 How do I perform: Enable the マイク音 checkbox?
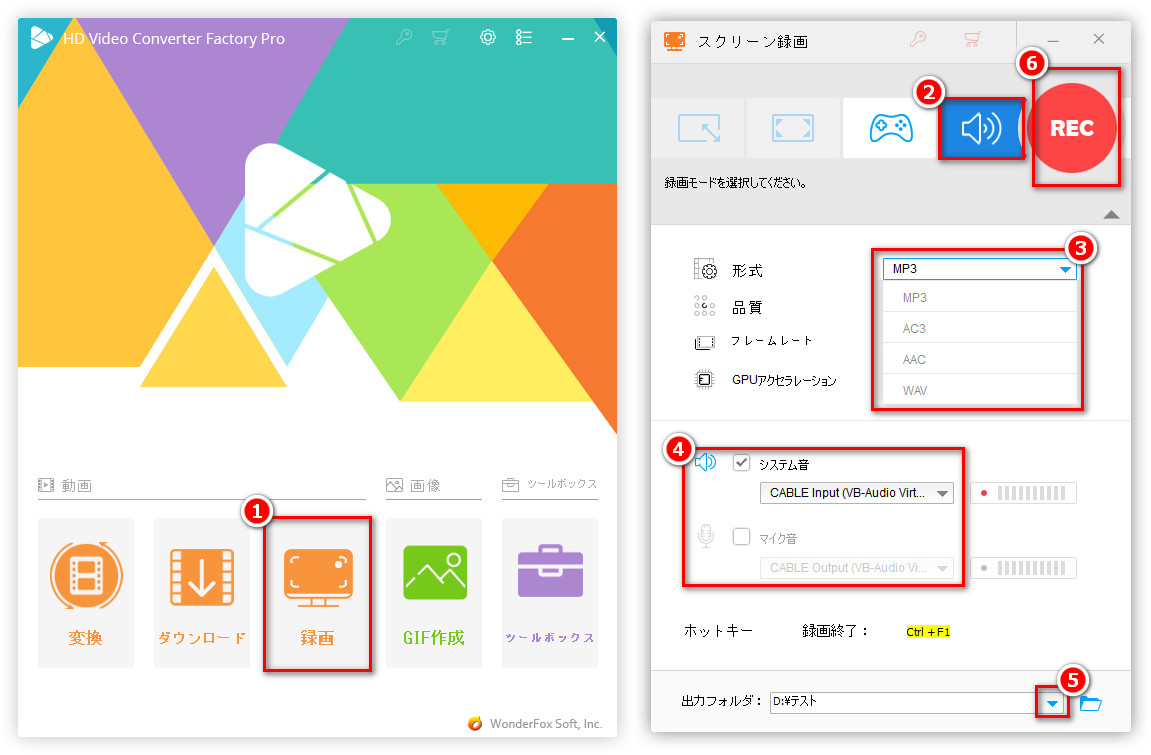tap(741, 537)
